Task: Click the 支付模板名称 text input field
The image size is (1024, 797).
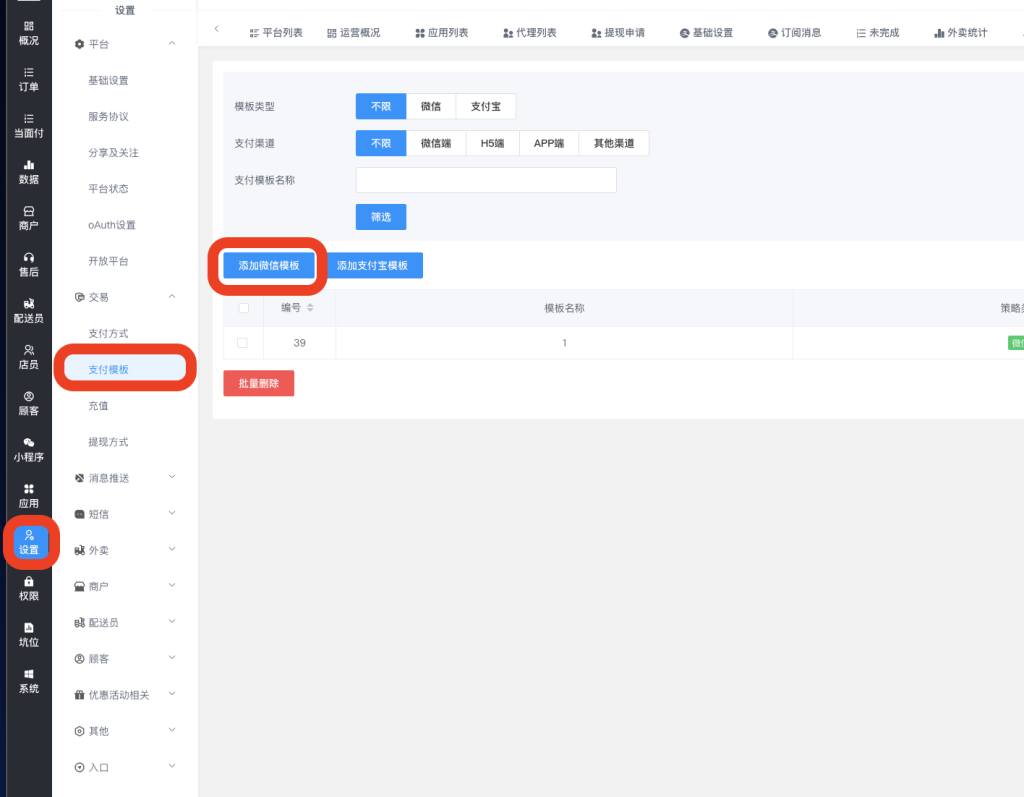Action: (486, 180)
